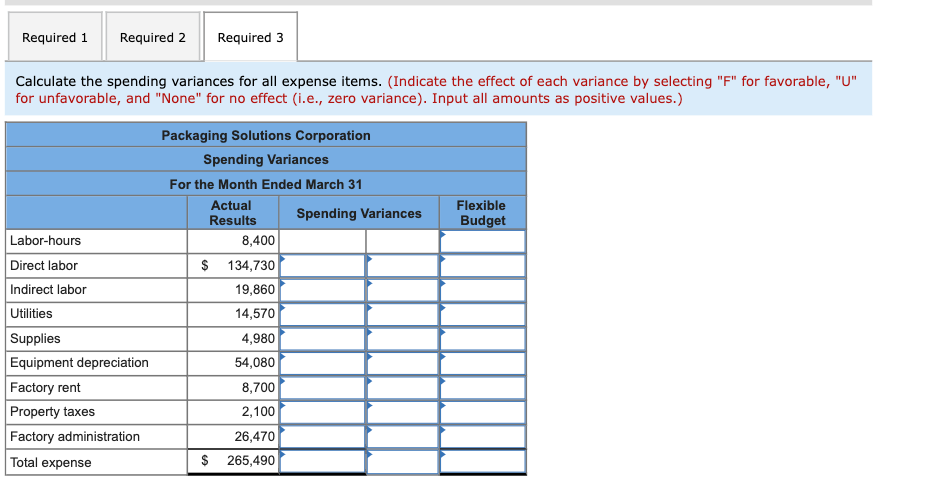
Task: Click the Actual Results column header
Action: pyautogui.click(x=232, y=213)
